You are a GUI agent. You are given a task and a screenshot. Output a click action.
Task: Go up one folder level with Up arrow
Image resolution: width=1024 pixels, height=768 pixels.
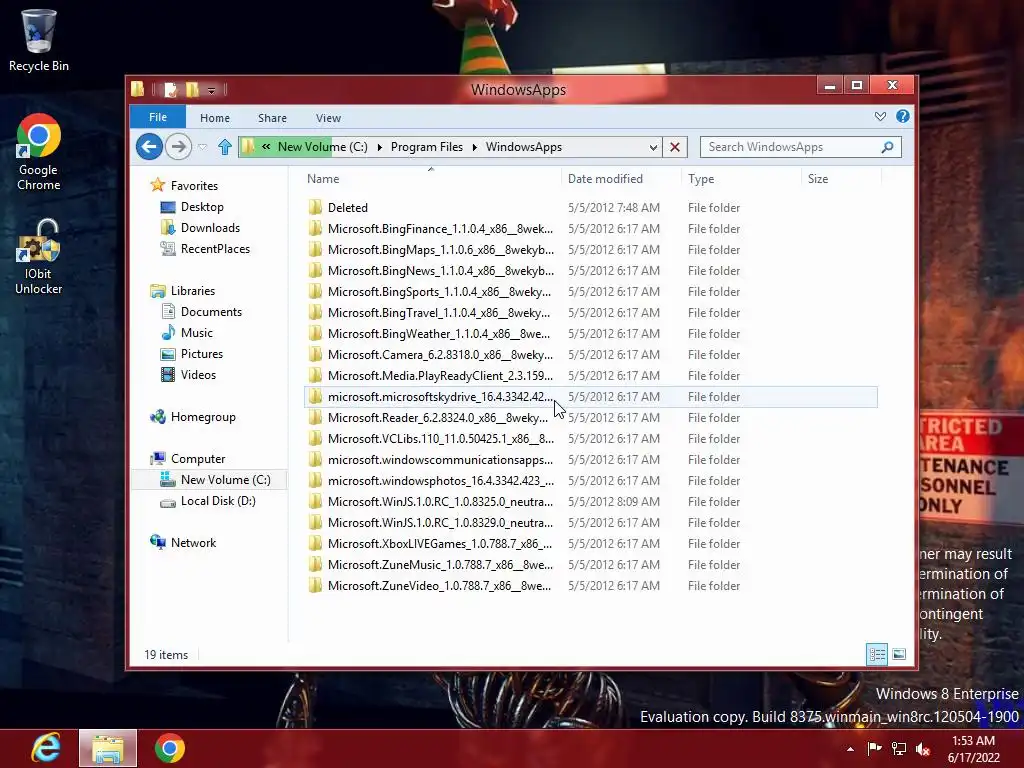pos(225,147)
